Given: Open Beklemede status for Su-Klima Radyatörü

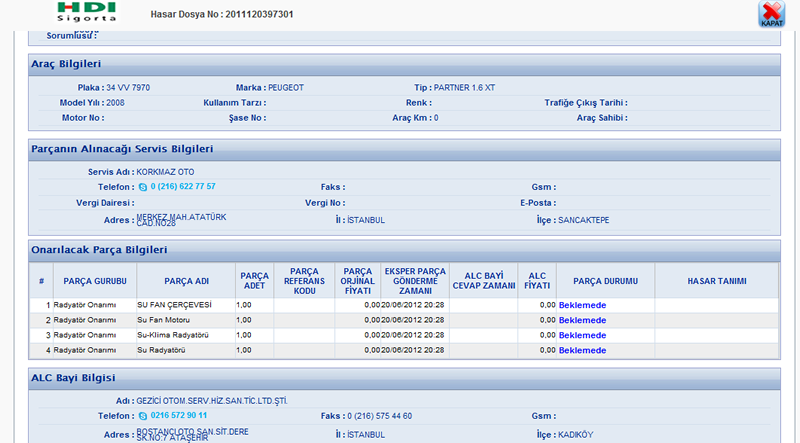Looking at the screenshot, I should [x=582, y=335].
